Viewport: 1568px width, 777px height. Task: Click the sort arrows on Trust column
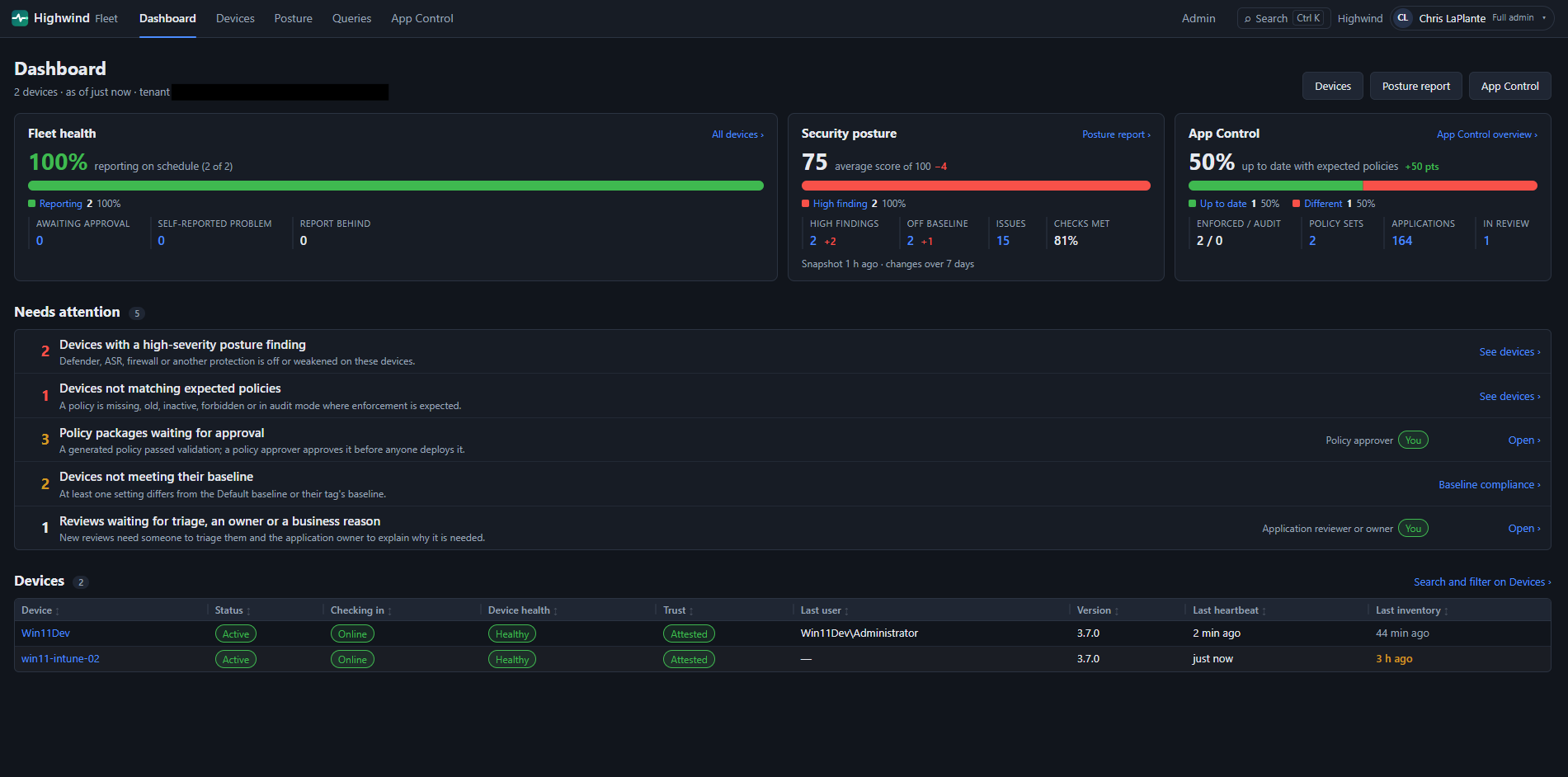(691, 611)
